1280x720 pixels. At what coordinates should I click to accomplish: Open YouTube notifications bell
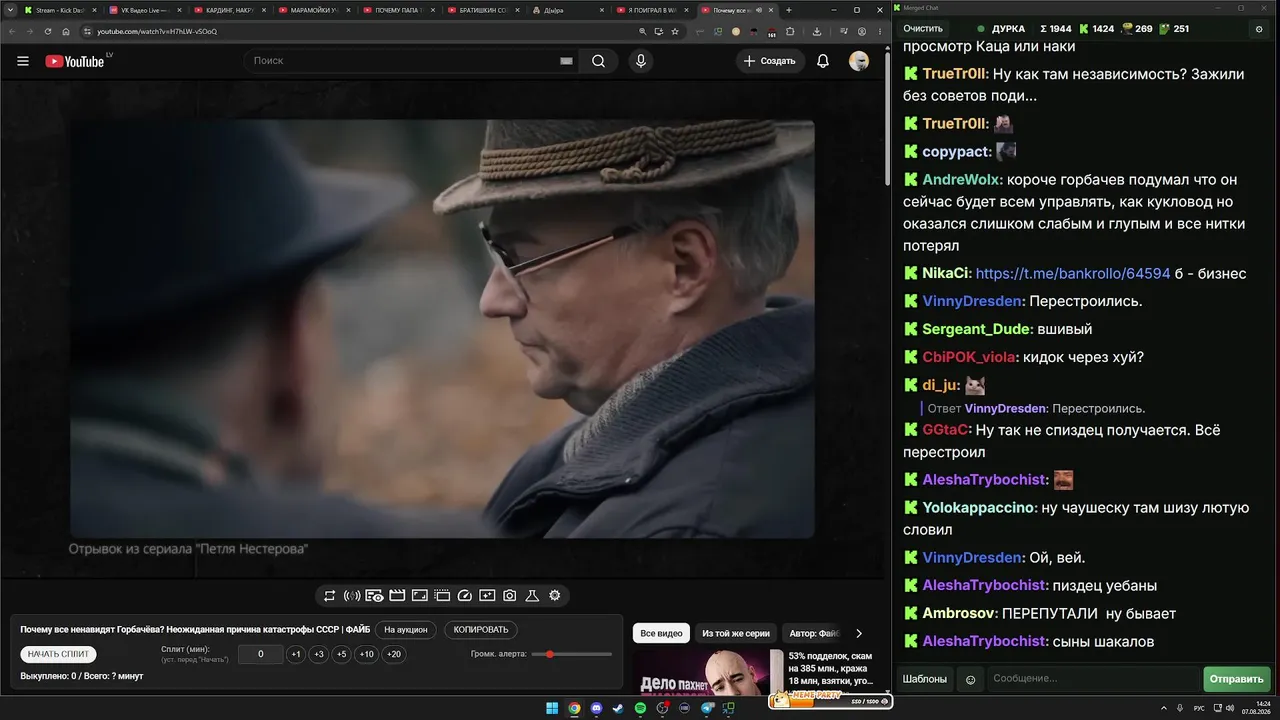click(x=823, y=61)
